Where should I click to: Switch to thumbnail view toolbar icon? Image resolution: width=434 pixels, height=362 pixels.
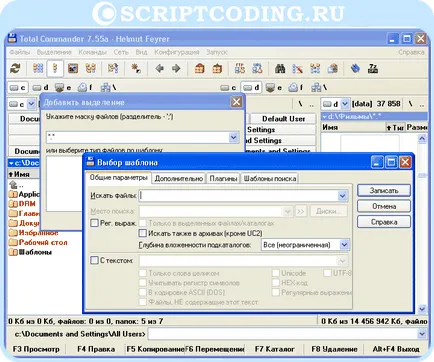click(x=73, y=69)
